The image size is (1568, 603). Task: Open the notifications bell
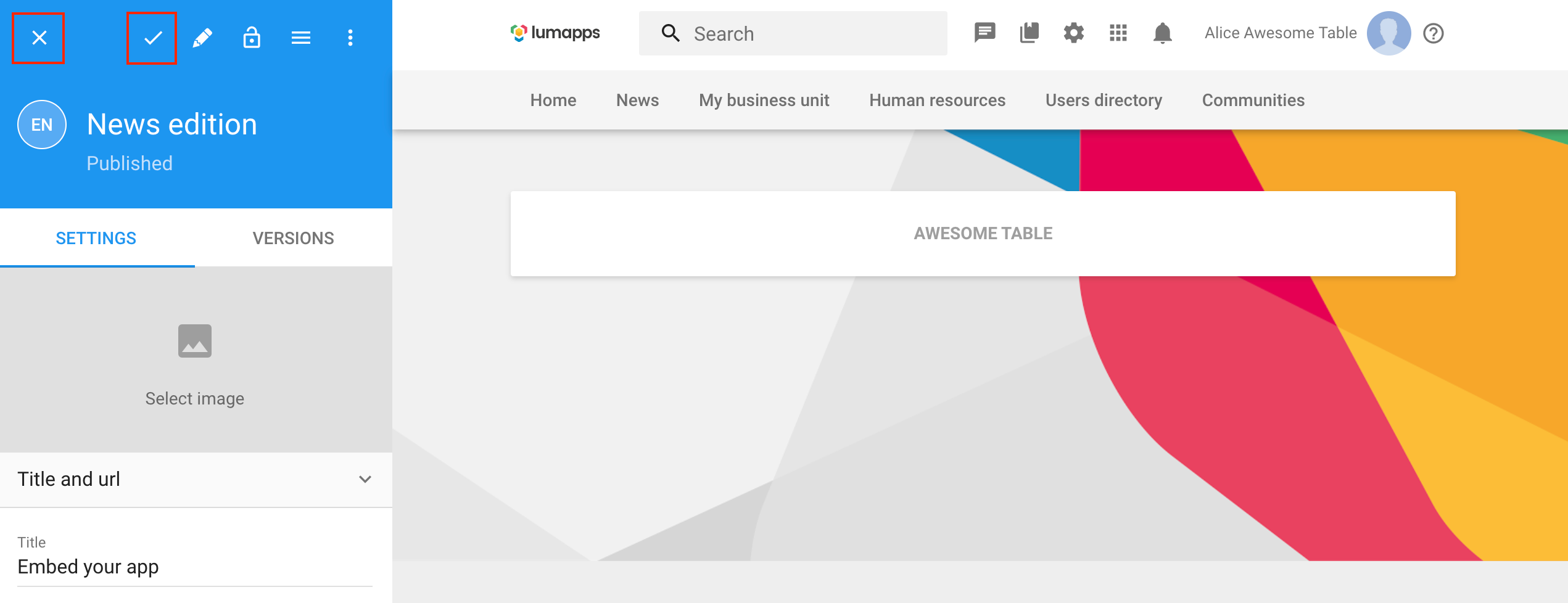[x=1163, y=33]
